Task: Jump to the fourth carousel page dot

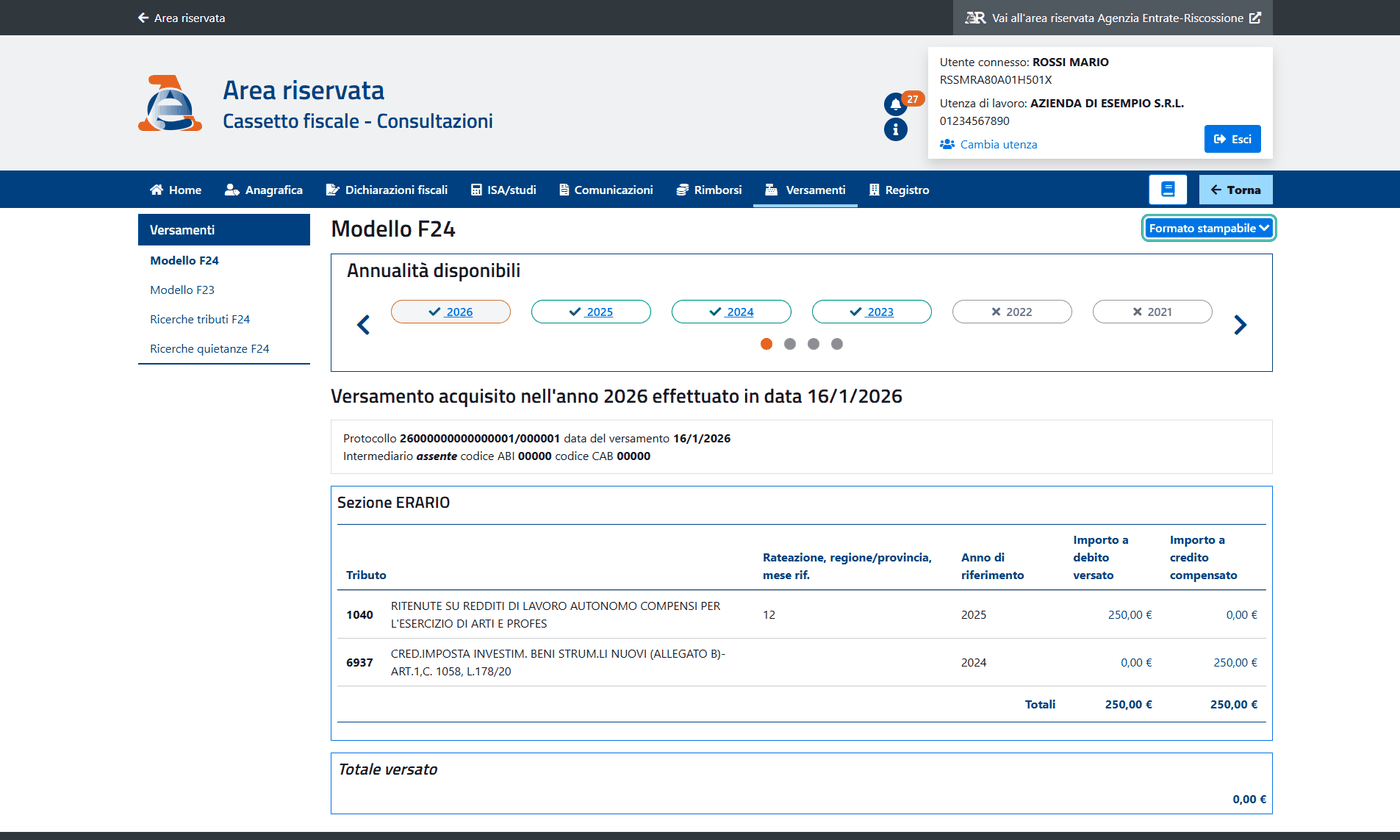Action: click(x=837, y=344)
